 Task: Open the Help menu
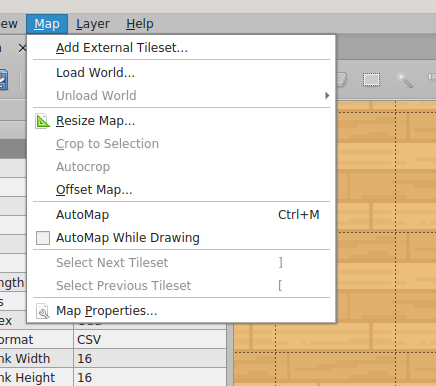(x=140, y=24)
